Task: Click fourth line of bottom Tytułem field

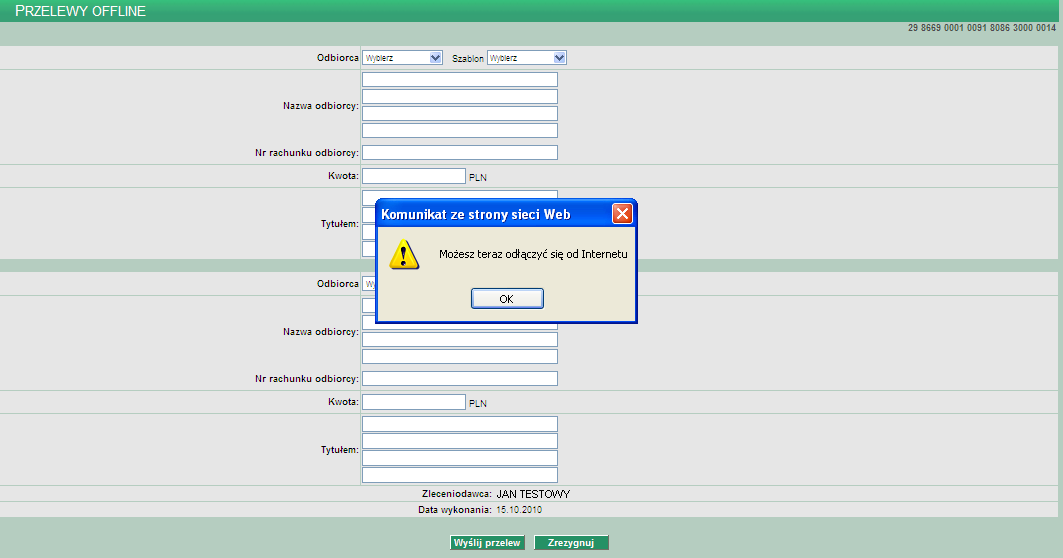Action: click(460, 475)
